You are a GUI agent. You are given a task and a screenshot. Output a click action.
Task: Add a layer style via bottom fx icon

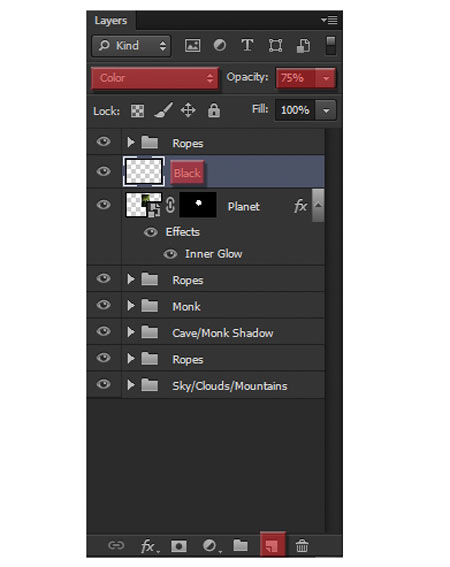point(149,546)
